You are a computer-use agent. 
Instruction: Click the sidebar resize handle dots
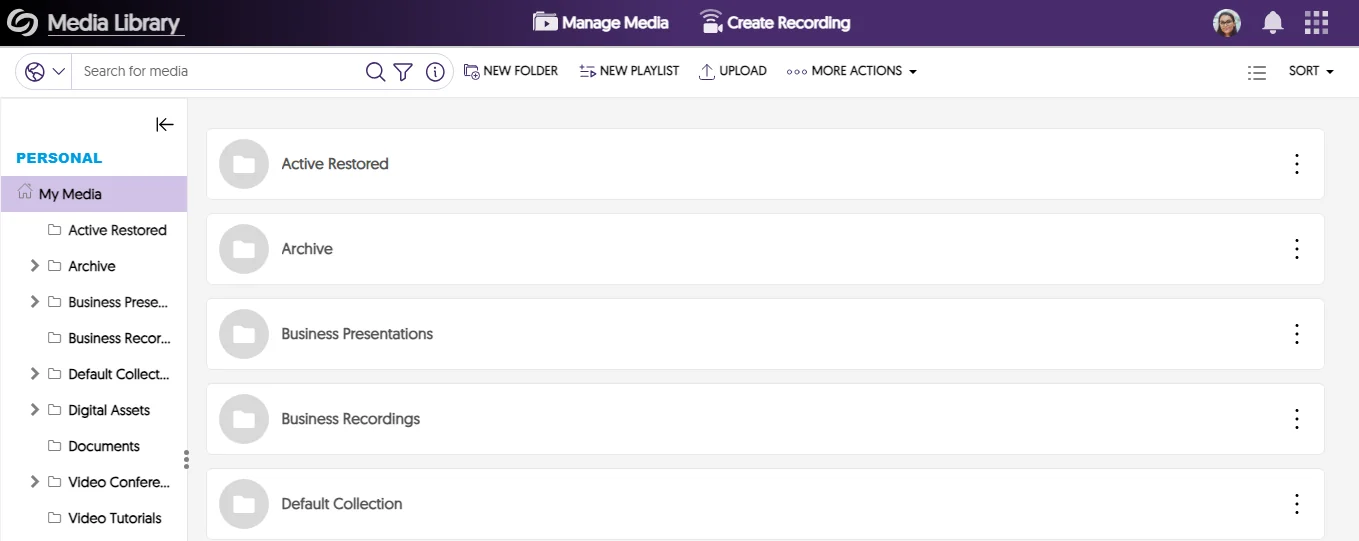click(186, 459)
